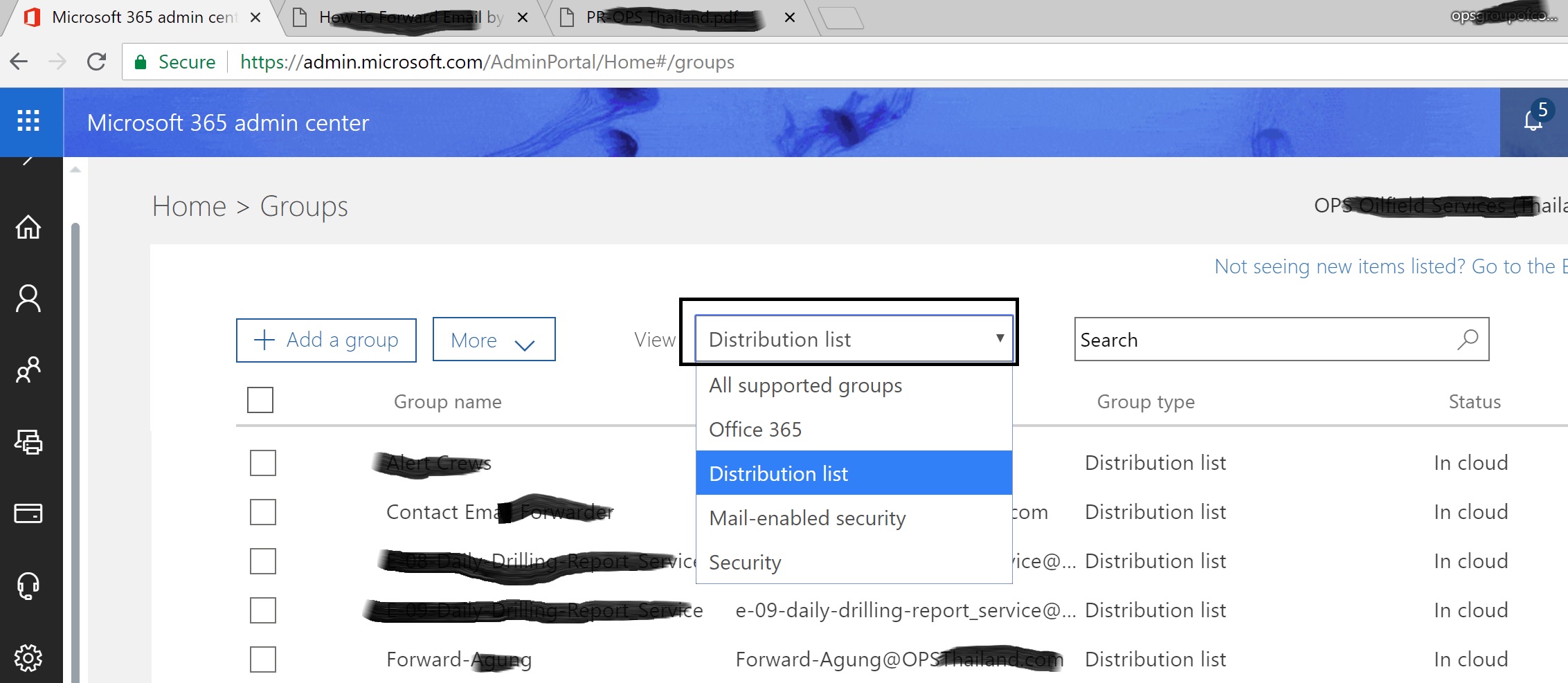Click Not seeing new items listed link
This screenshot has width=1568, height=683.
(1390, 266)
